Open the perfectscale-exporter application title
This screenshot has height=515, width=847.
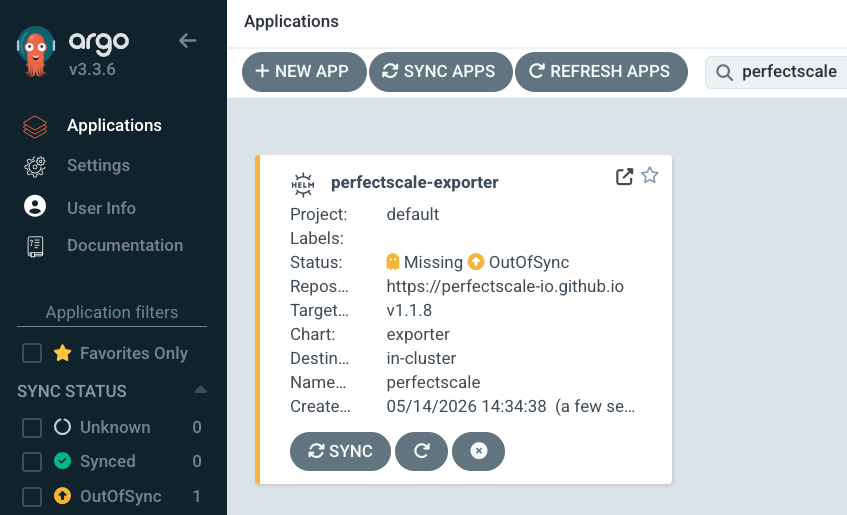414,183
